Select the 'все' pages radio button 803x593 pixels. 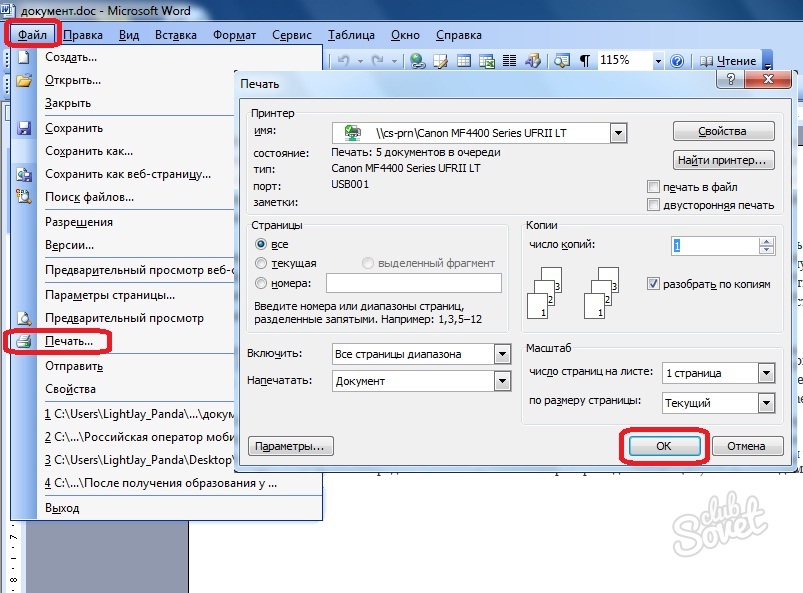[261, 244]
